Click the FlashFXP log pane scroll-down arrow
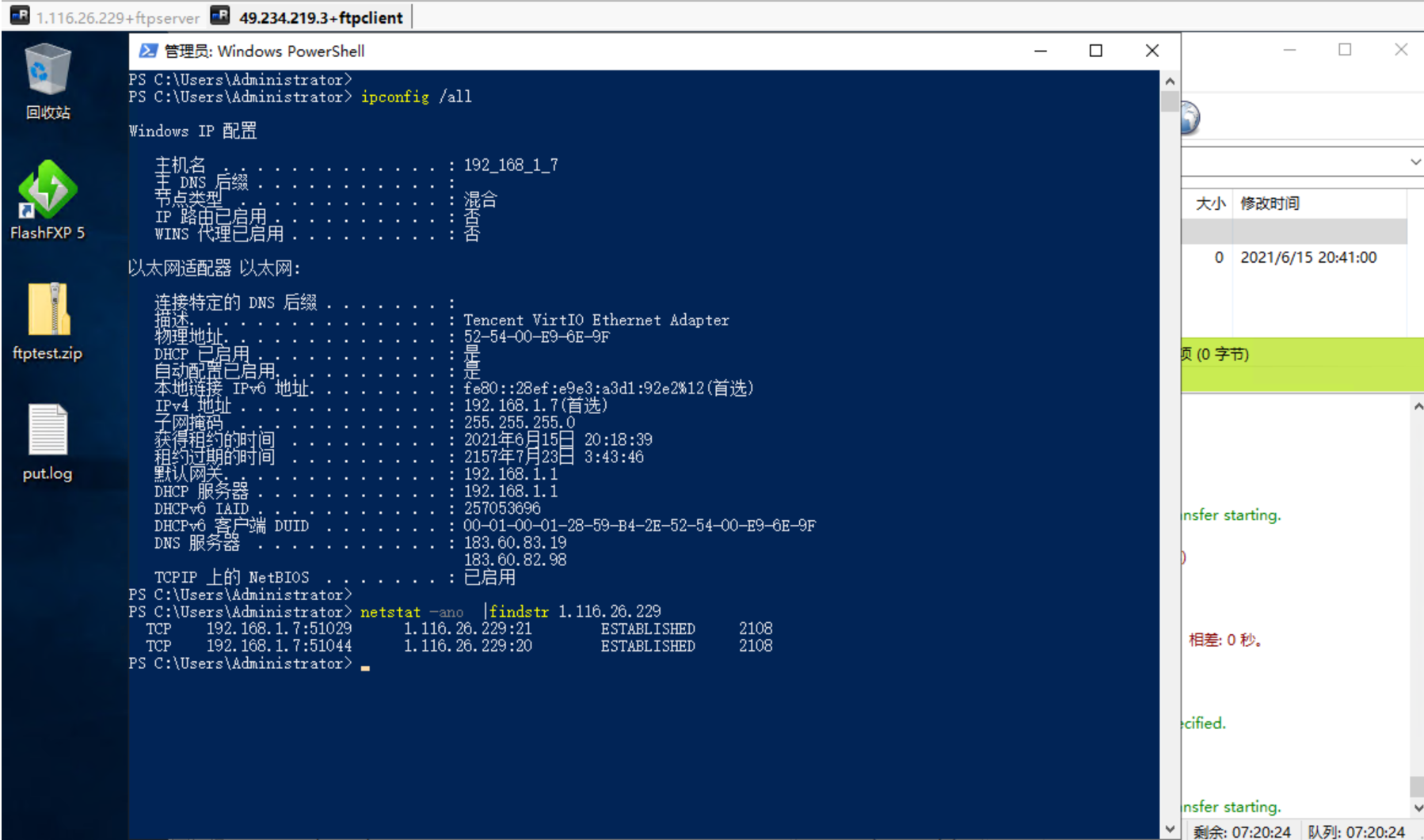The image size is (1424, 840). point(1417,808)
